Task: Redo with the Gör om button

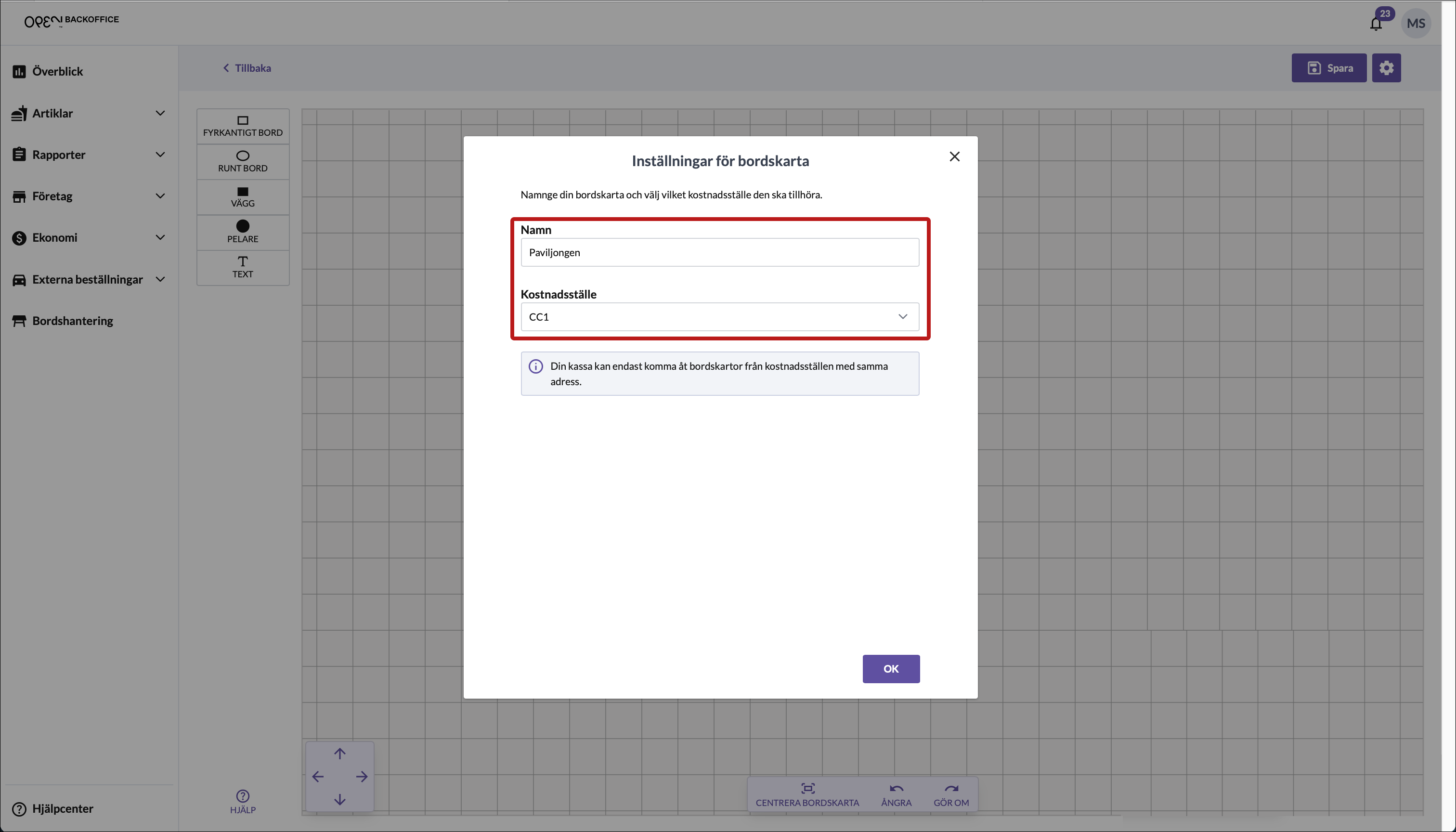Action: [x=951, y=795]
